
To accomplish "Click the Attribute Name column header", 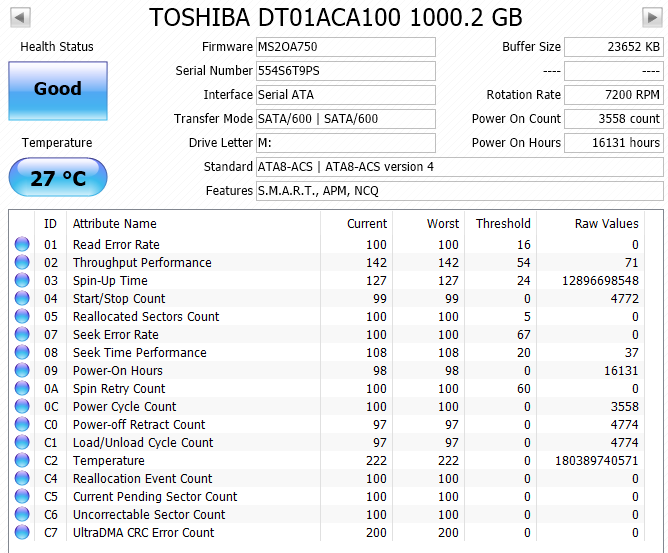I will pyautogui.click(x=193, y=224).
